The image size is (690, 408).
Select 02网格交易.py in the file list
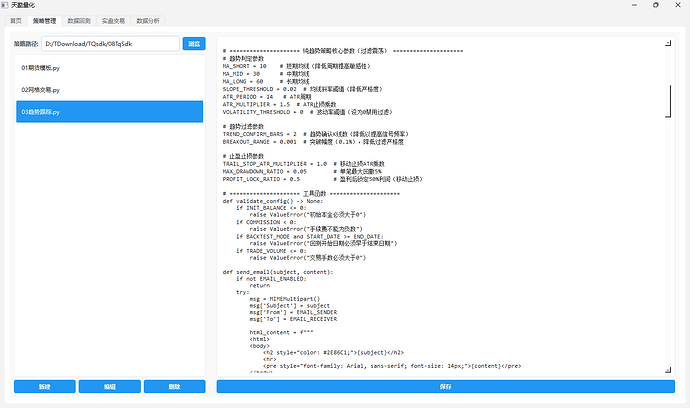[108, 90]
